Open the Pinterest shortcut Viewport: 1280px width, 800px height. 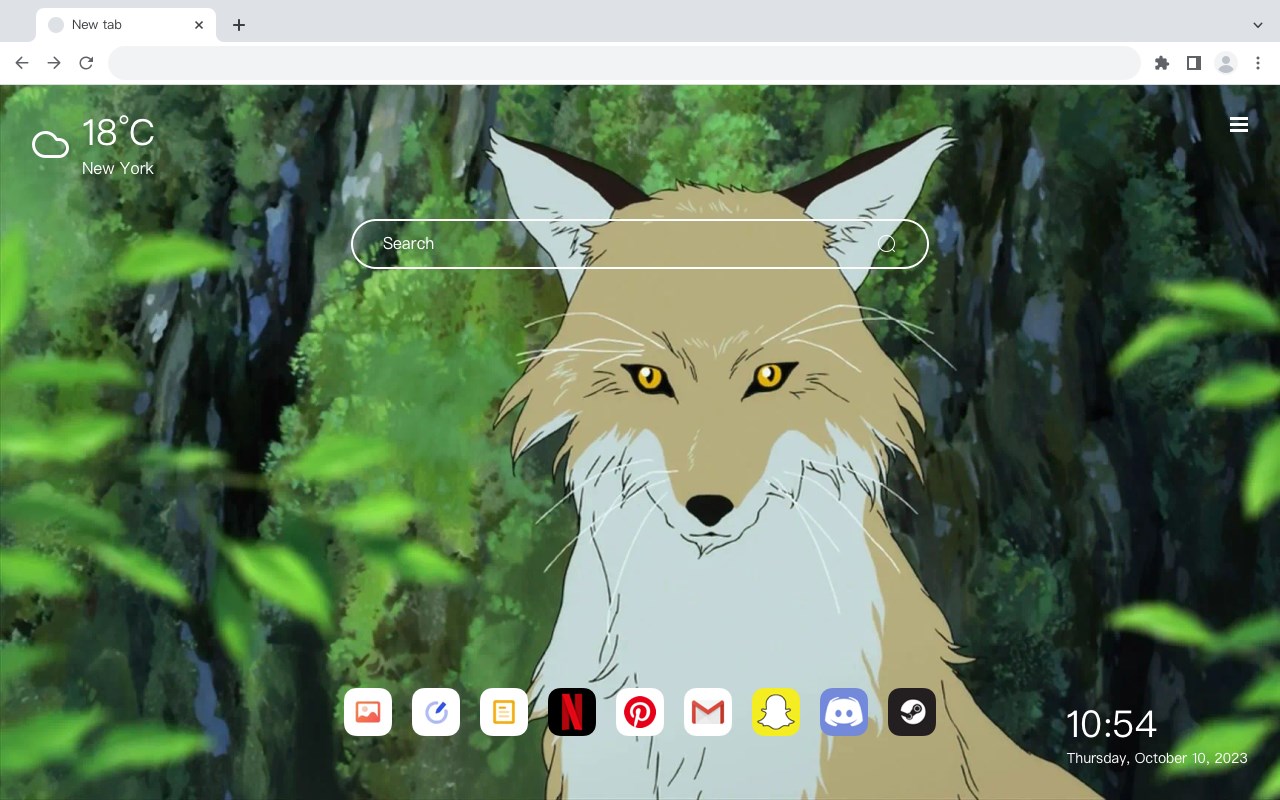pyautogui.click(x=640, y=712)
